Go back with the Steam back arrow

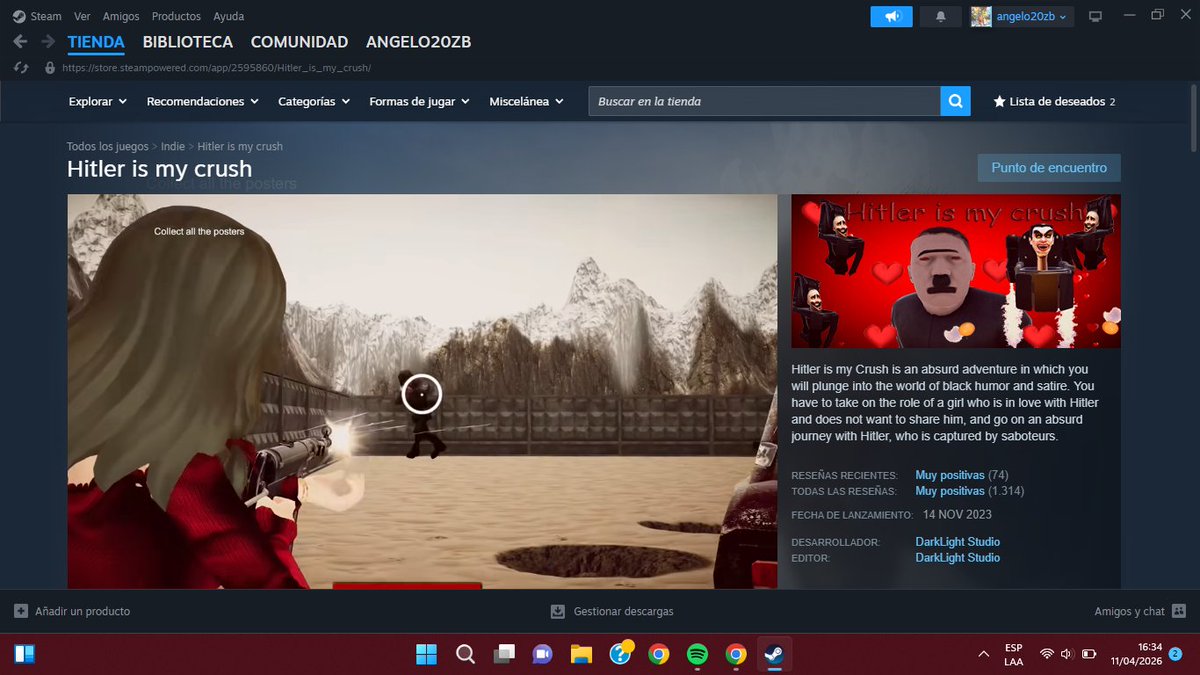(x=20, y=42)
